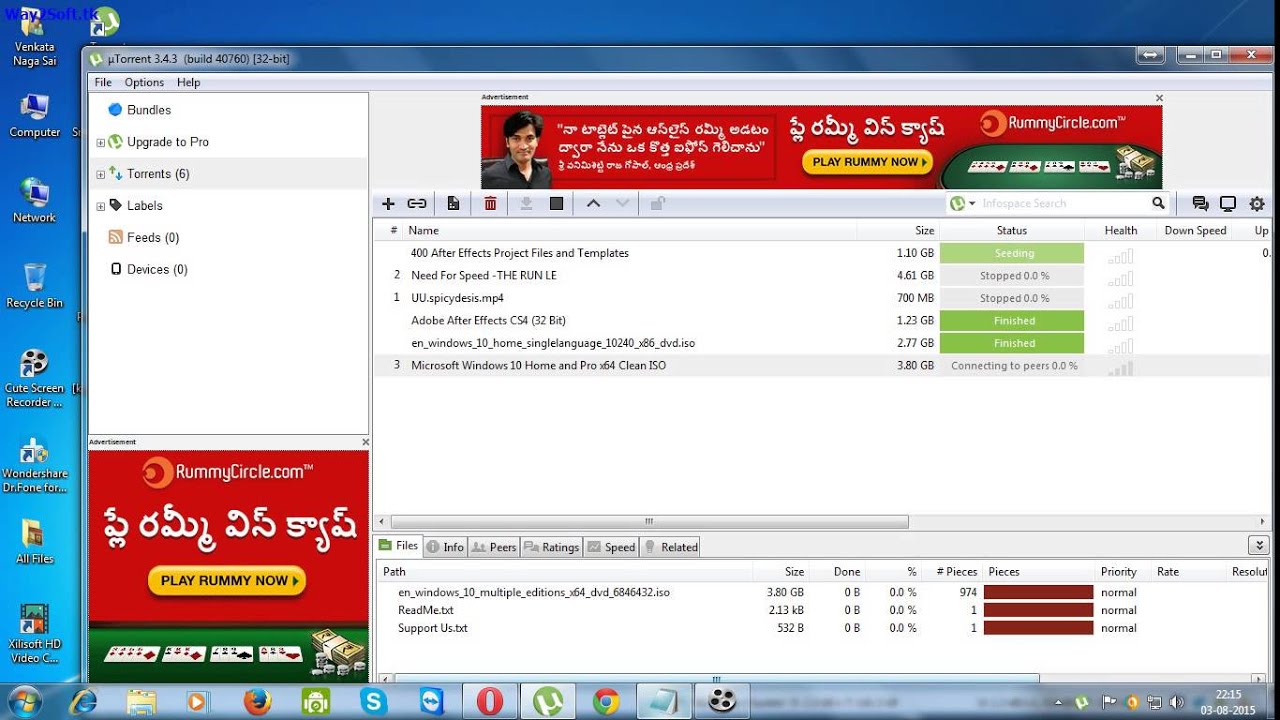Launch Firefox from the taskbar
Image resolution: width=1280 pixels, height=720 pixels.
(x=257, y=702)
